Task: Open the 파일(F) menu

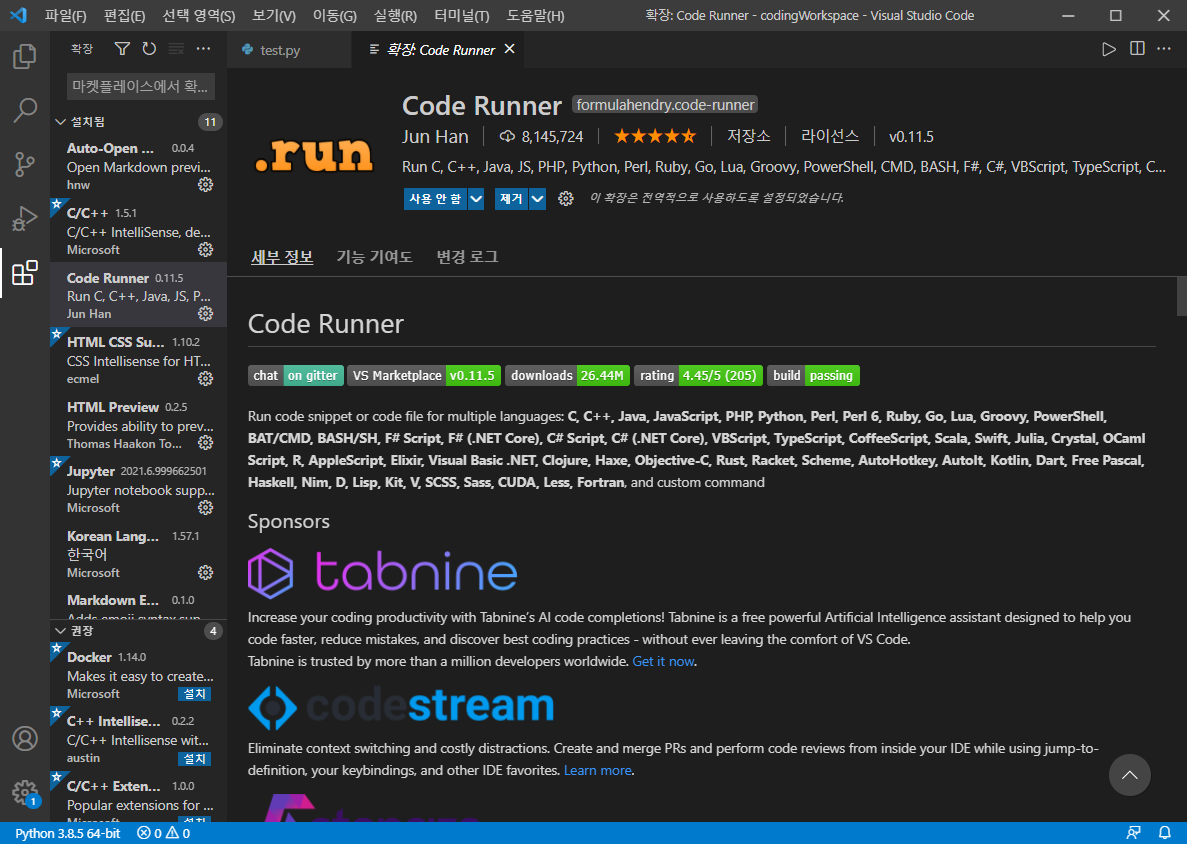Action: pos(66,16)
